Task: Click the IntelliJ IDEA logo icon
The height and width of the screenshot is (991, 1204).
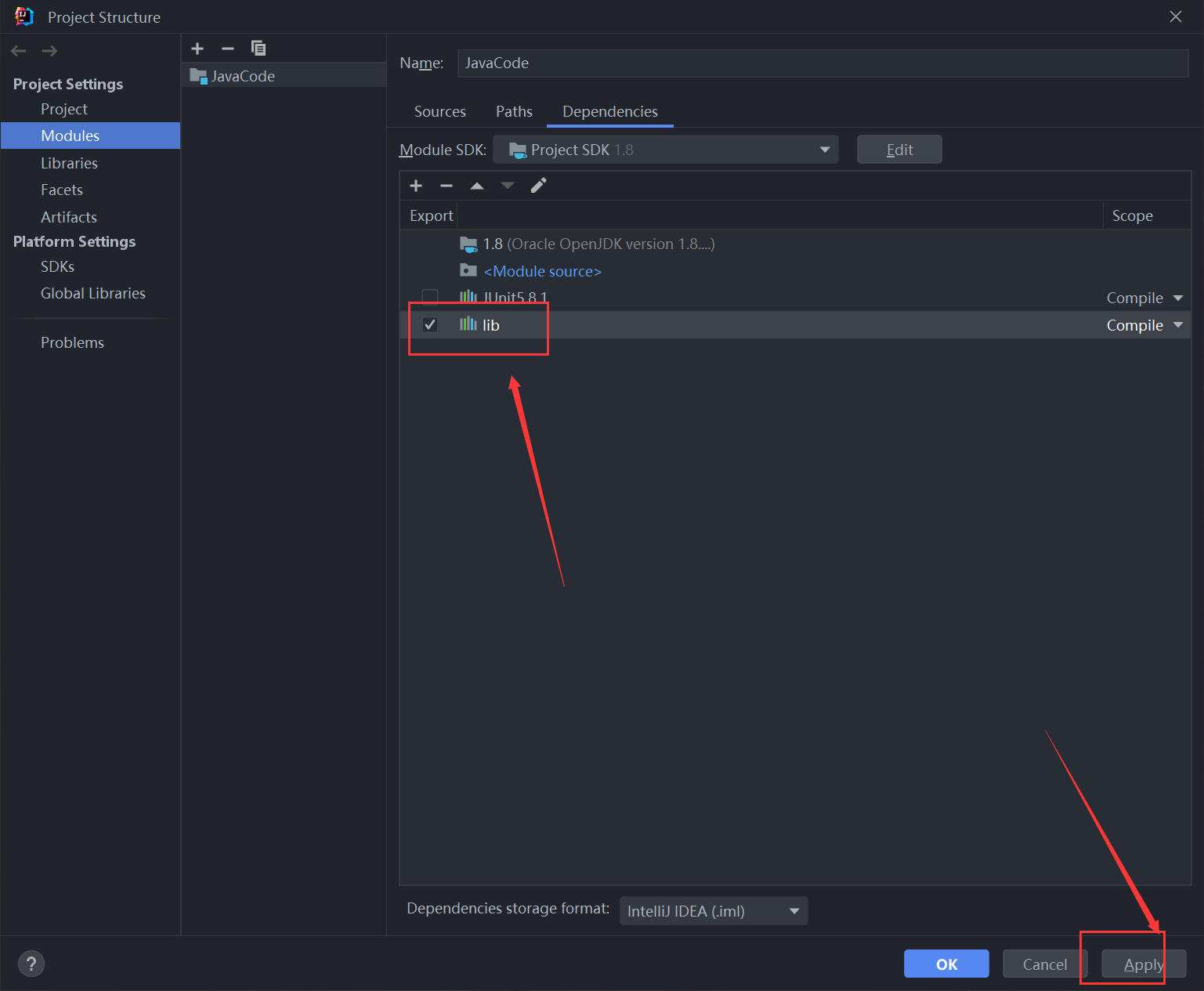Action: click(x=24, y=16)
